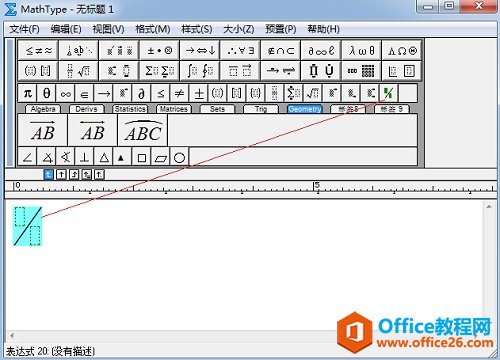Open the 大小(Z) menu
Viewport: 500px width, 360px height.
point(238,29)
